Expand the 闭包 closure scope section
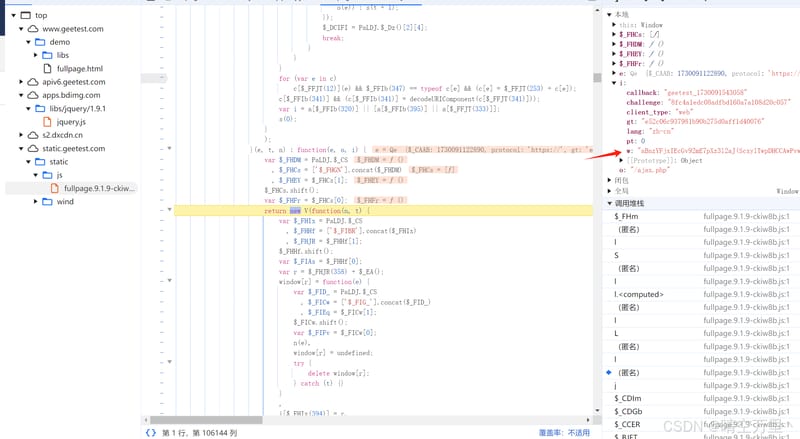 click(609, 180)
